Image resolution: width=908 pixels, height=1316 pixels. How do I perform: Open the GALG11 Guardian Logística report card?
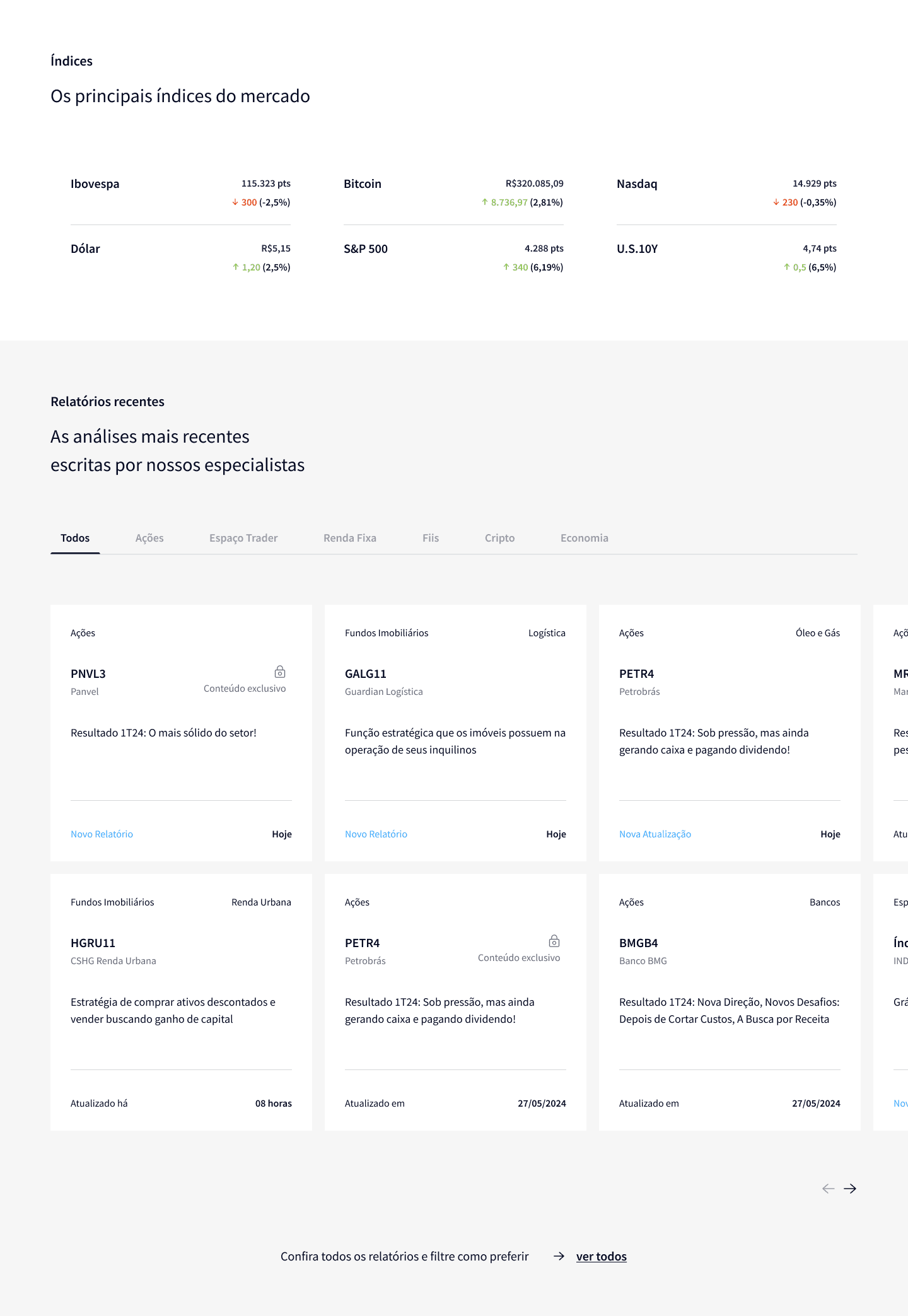point(455,733)
